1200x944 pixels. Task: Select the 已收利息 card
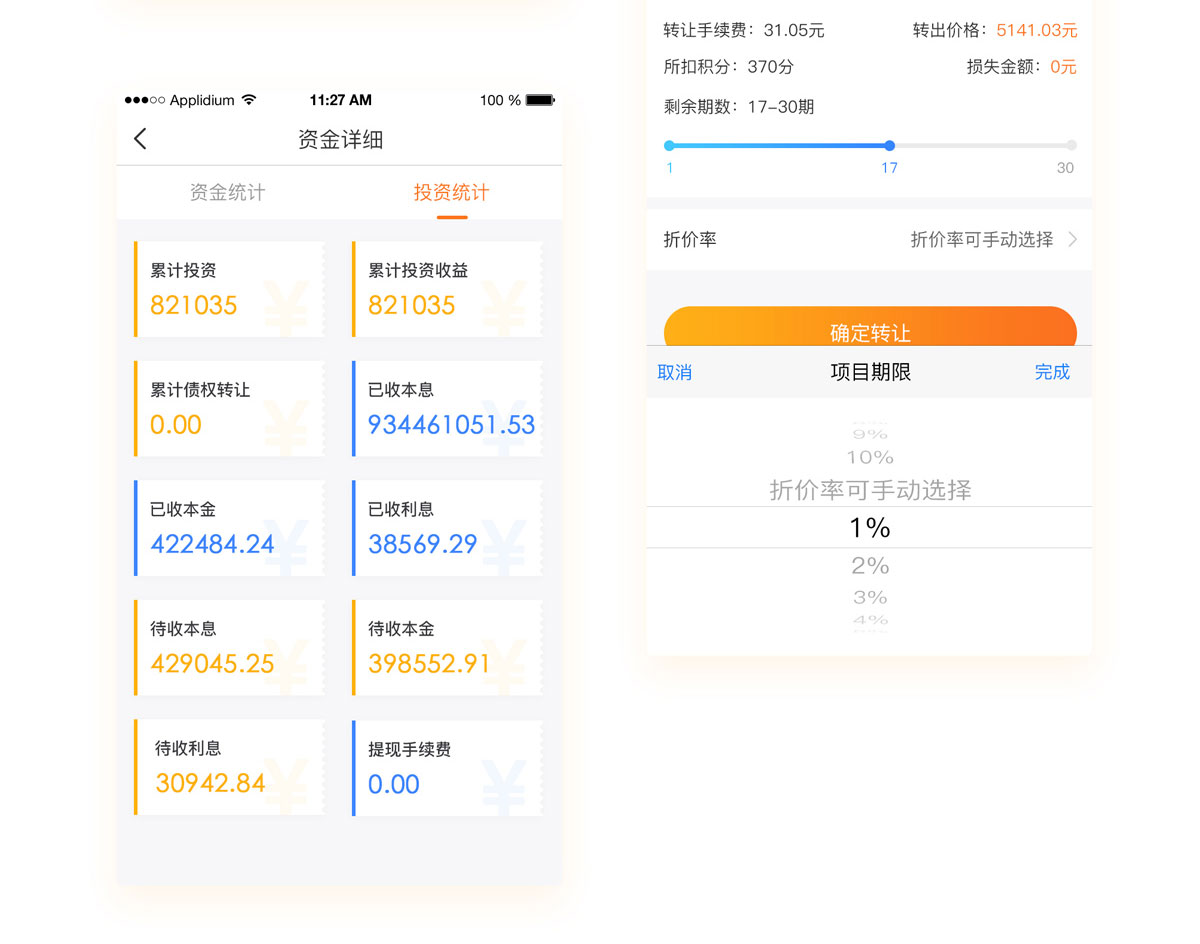tap(447, 528)
